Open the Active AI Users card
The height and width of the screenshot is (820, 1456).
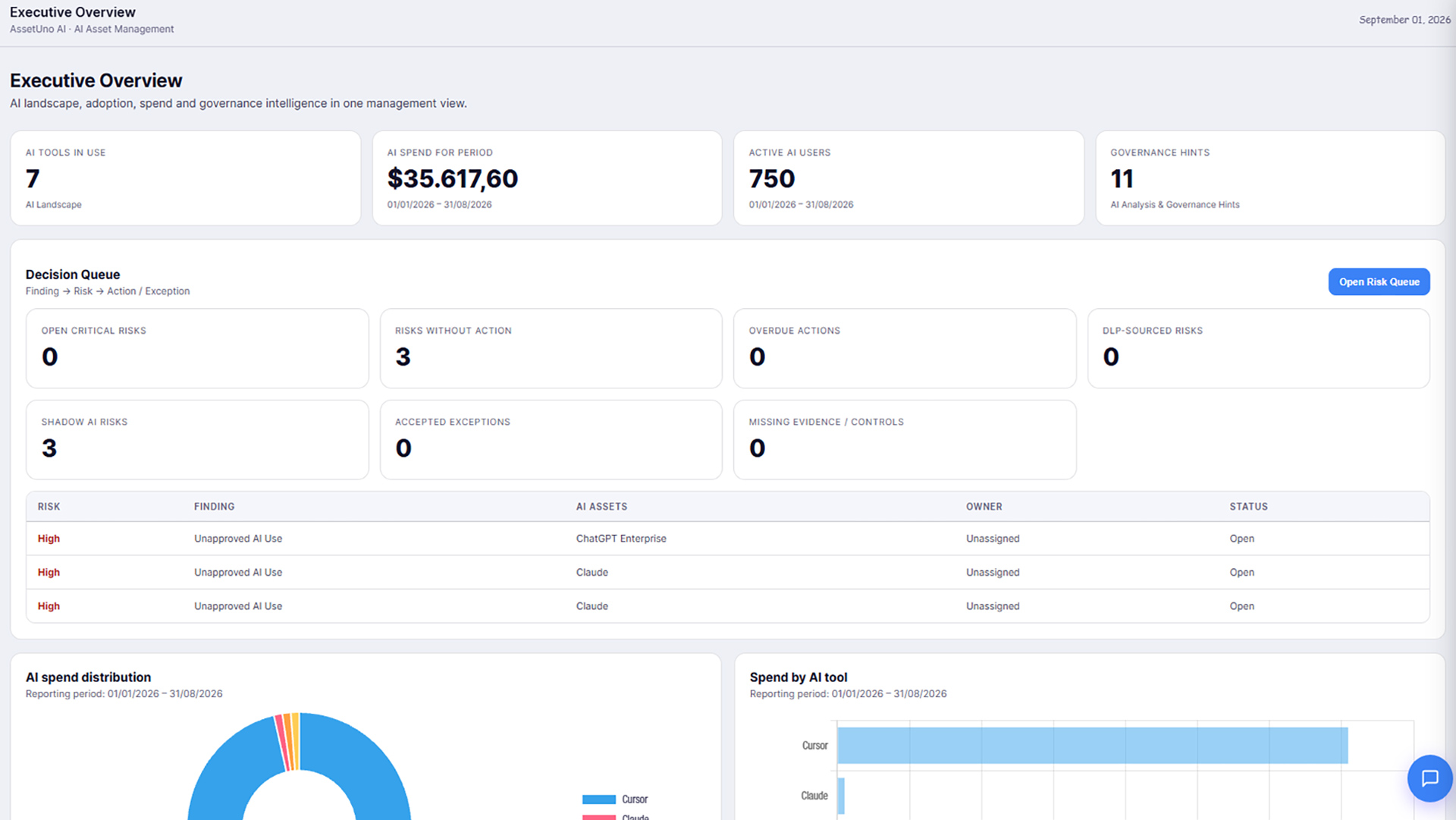coord(908,178)
